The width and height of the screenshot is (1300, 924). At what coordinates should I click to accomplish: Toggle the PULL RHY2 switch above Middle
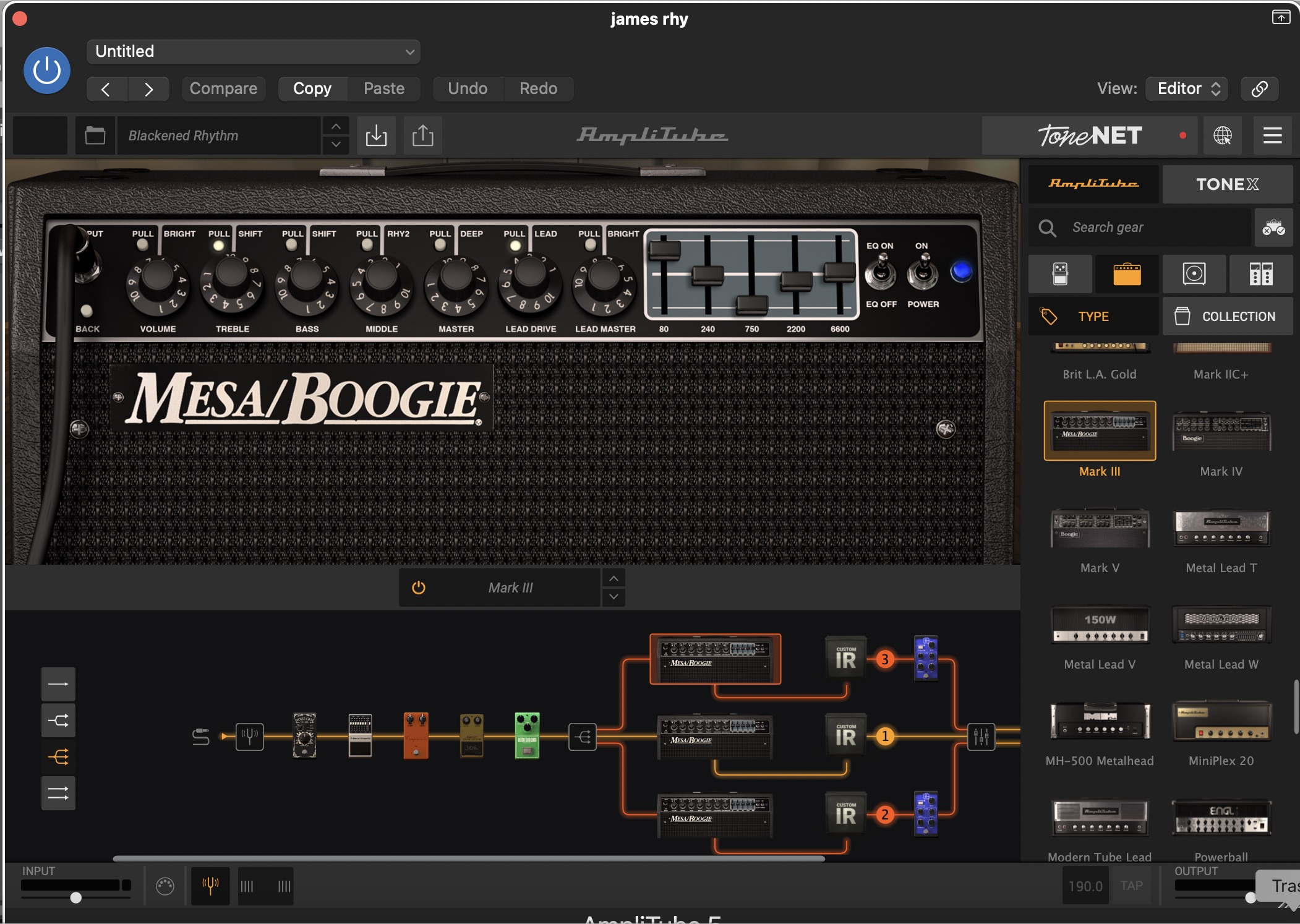click(x=367, y=245)
